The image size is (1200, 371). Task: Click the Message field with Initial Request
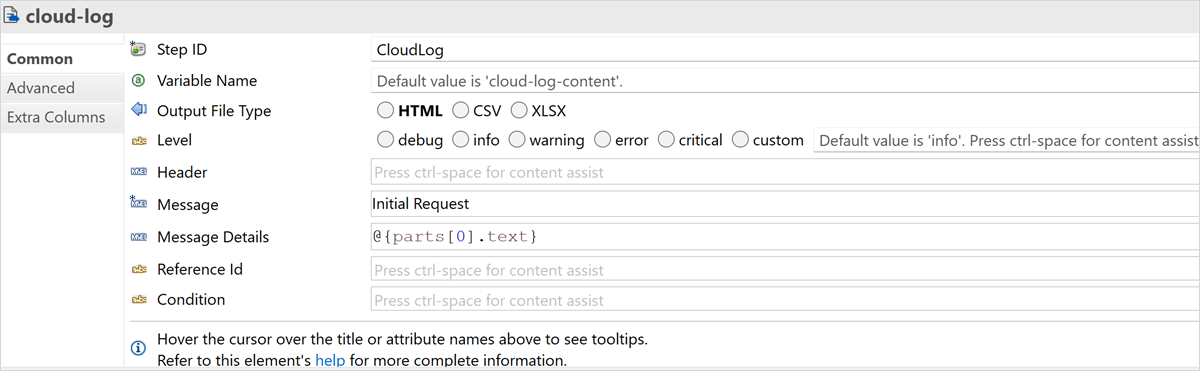click(785, 203)
